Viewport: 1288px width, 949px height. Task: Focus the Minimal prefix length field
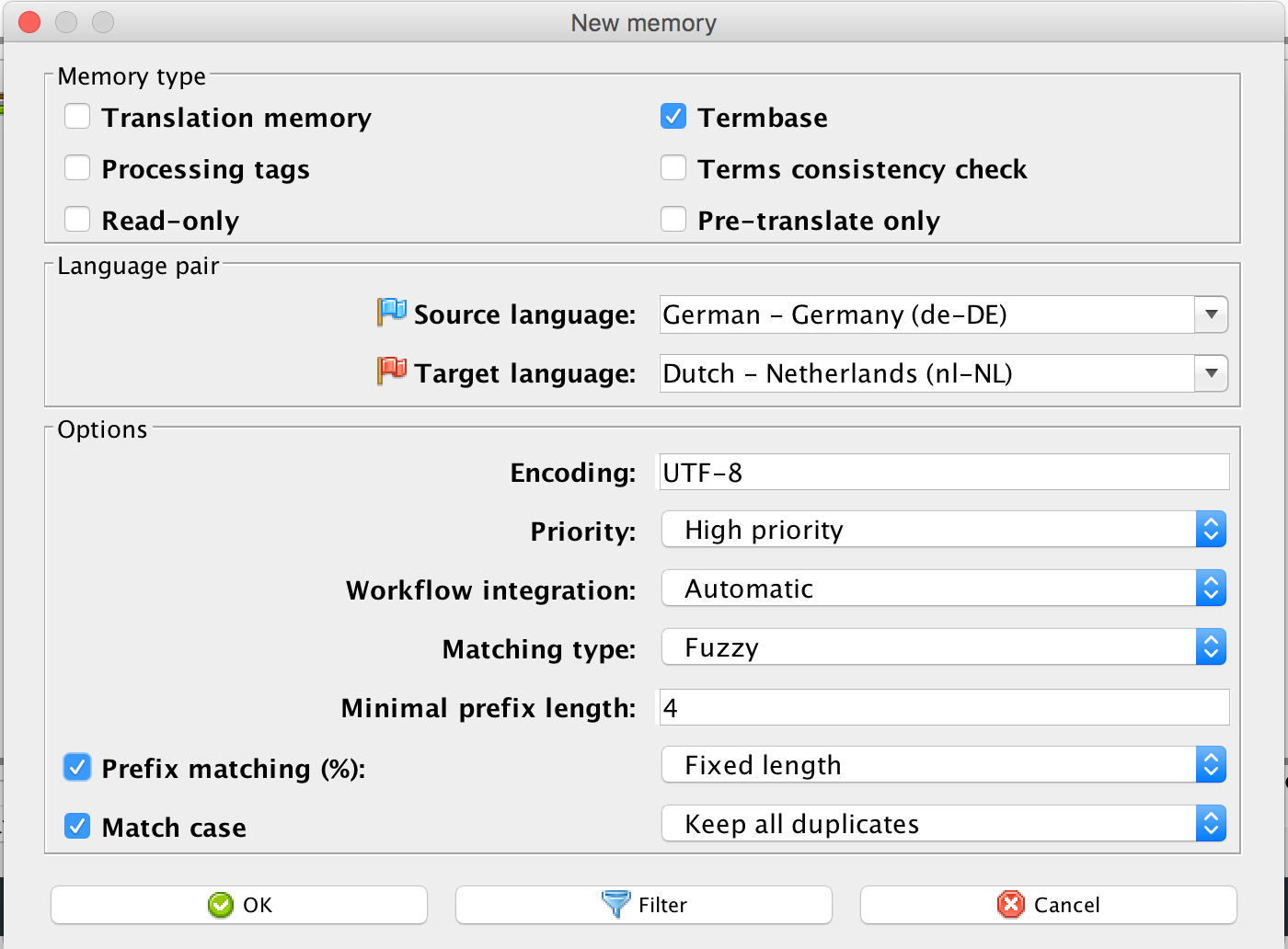click(943, 708)
